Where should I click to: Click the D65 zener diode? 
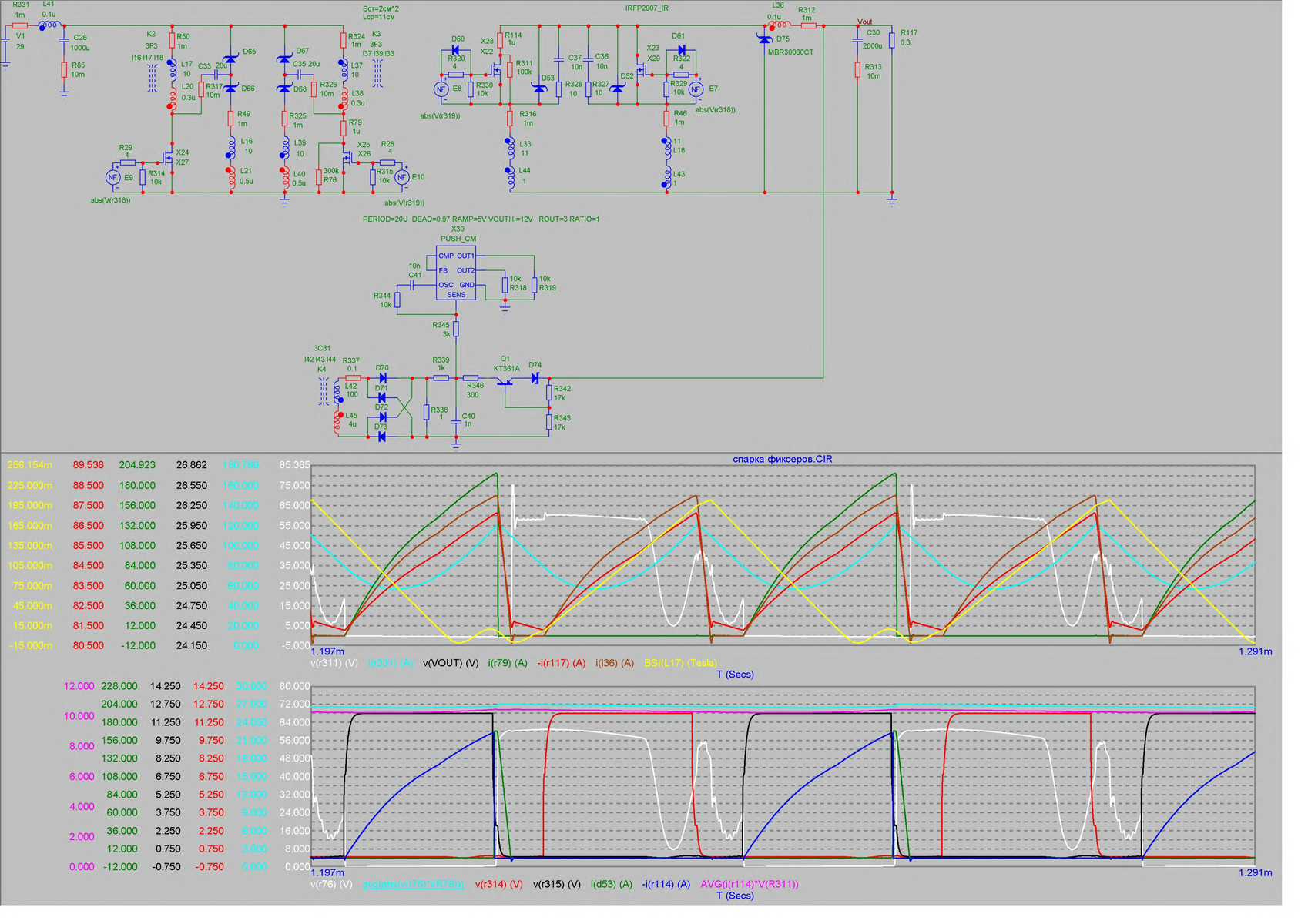coord(230,59)
